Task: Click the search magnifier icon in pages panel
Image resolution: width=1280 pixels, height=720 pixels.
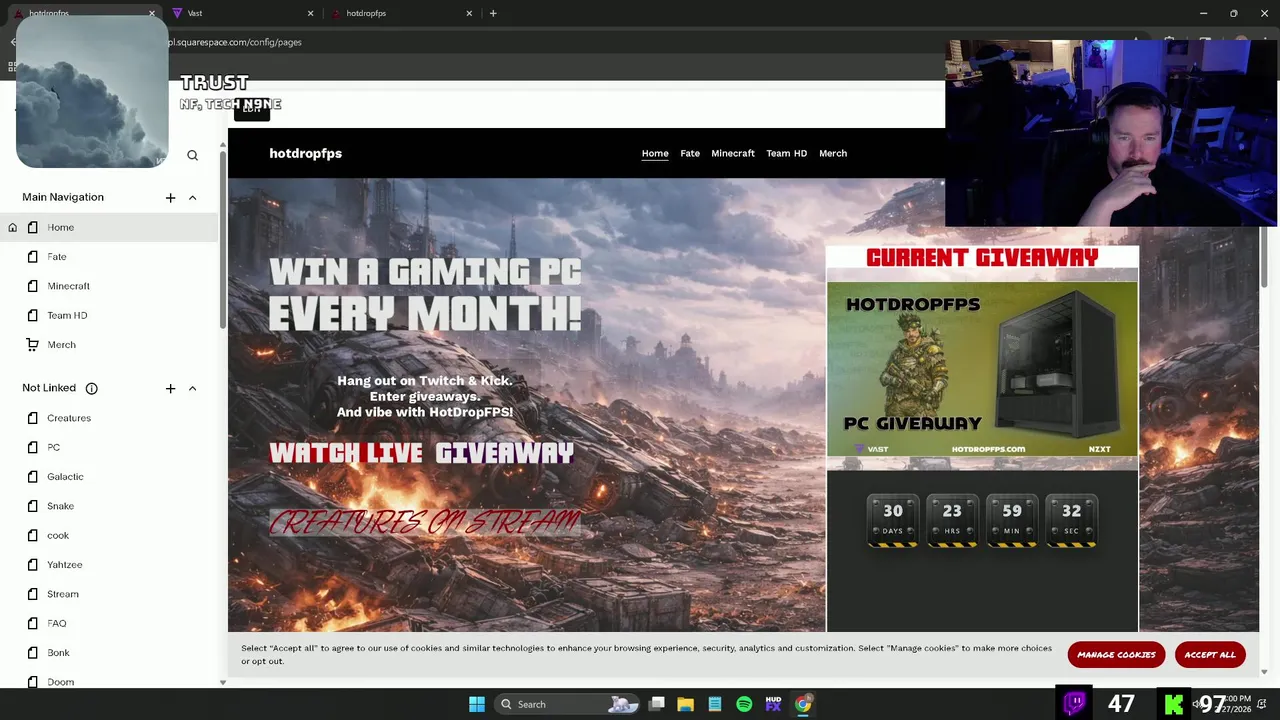Action: 192,155
